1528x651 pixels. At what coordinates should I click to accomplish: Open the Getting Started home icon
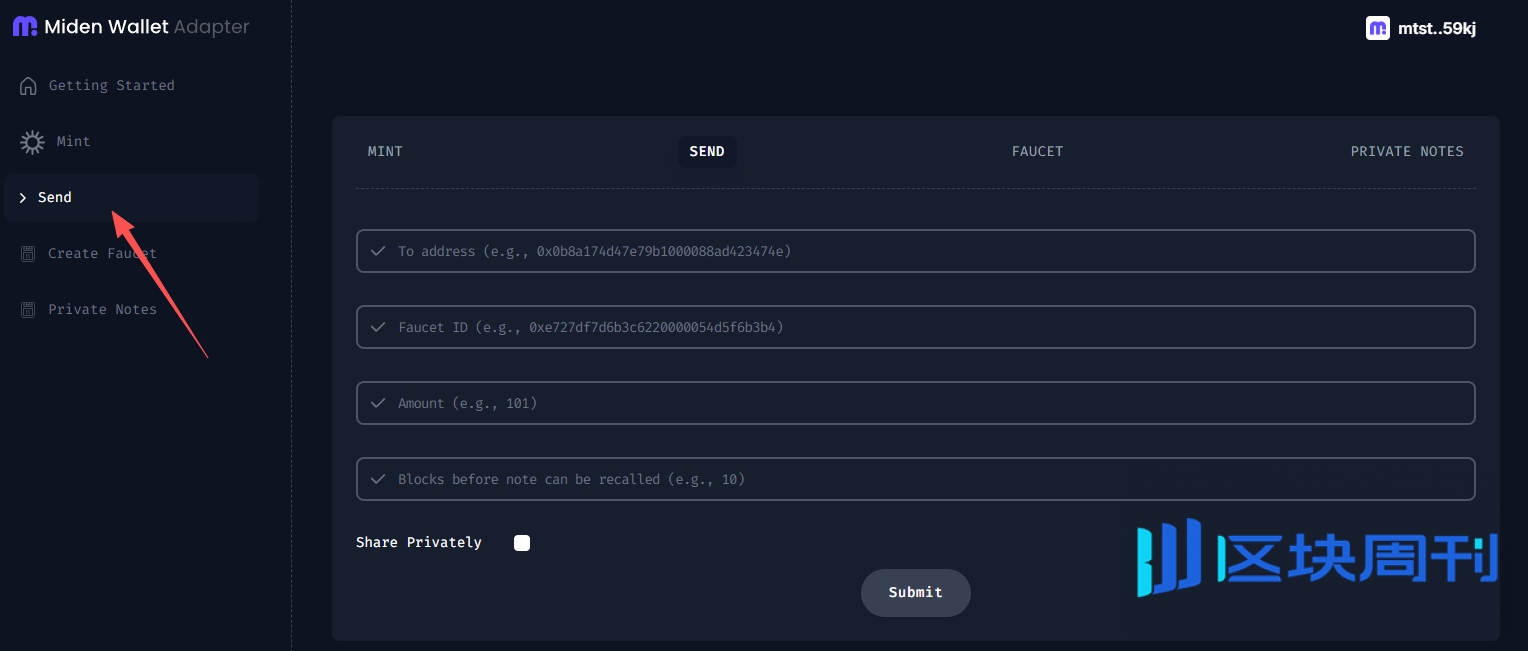coord(29,86)
